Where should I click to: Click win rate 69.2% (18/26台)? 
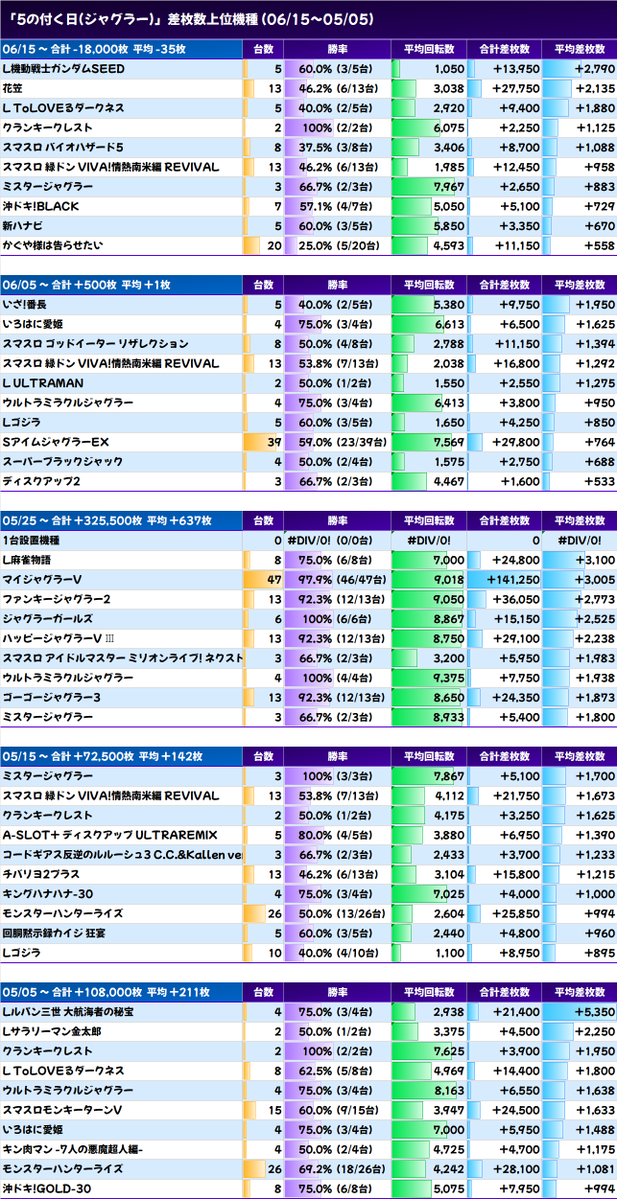tap(336, 1169)
